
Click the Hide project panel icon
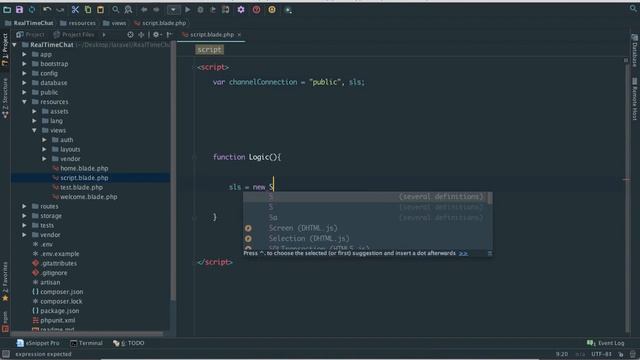coord(169,35)
